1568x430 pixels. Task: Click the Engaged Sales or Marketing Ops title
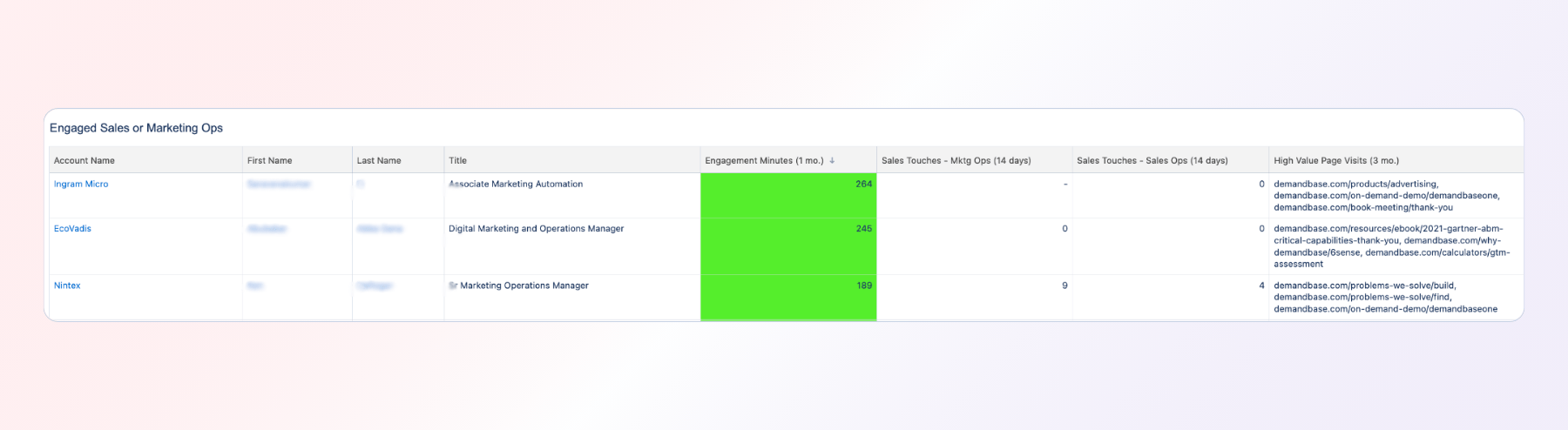[136, 128]
